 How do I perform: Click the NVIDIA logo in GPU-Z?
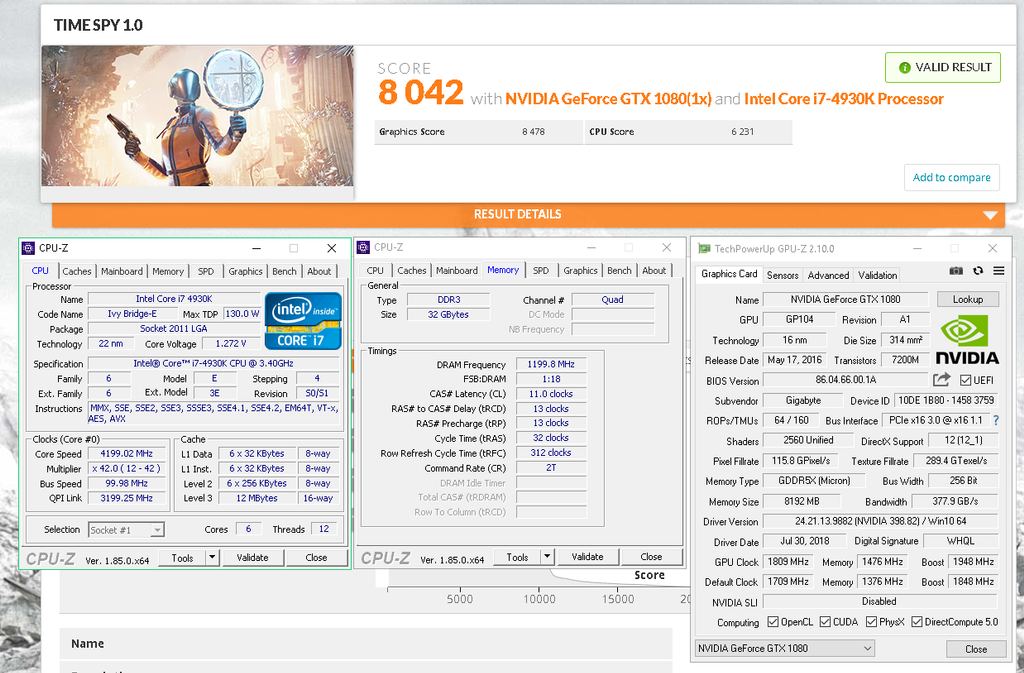(x=966, y=336)
